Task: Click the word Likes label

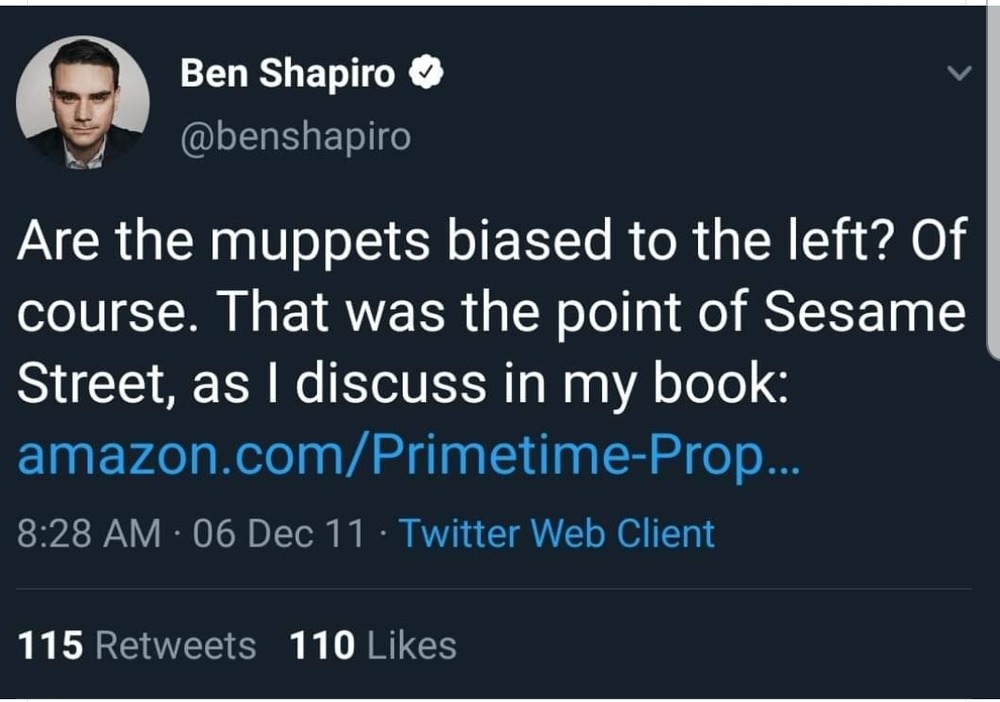Action: point(412,645)
